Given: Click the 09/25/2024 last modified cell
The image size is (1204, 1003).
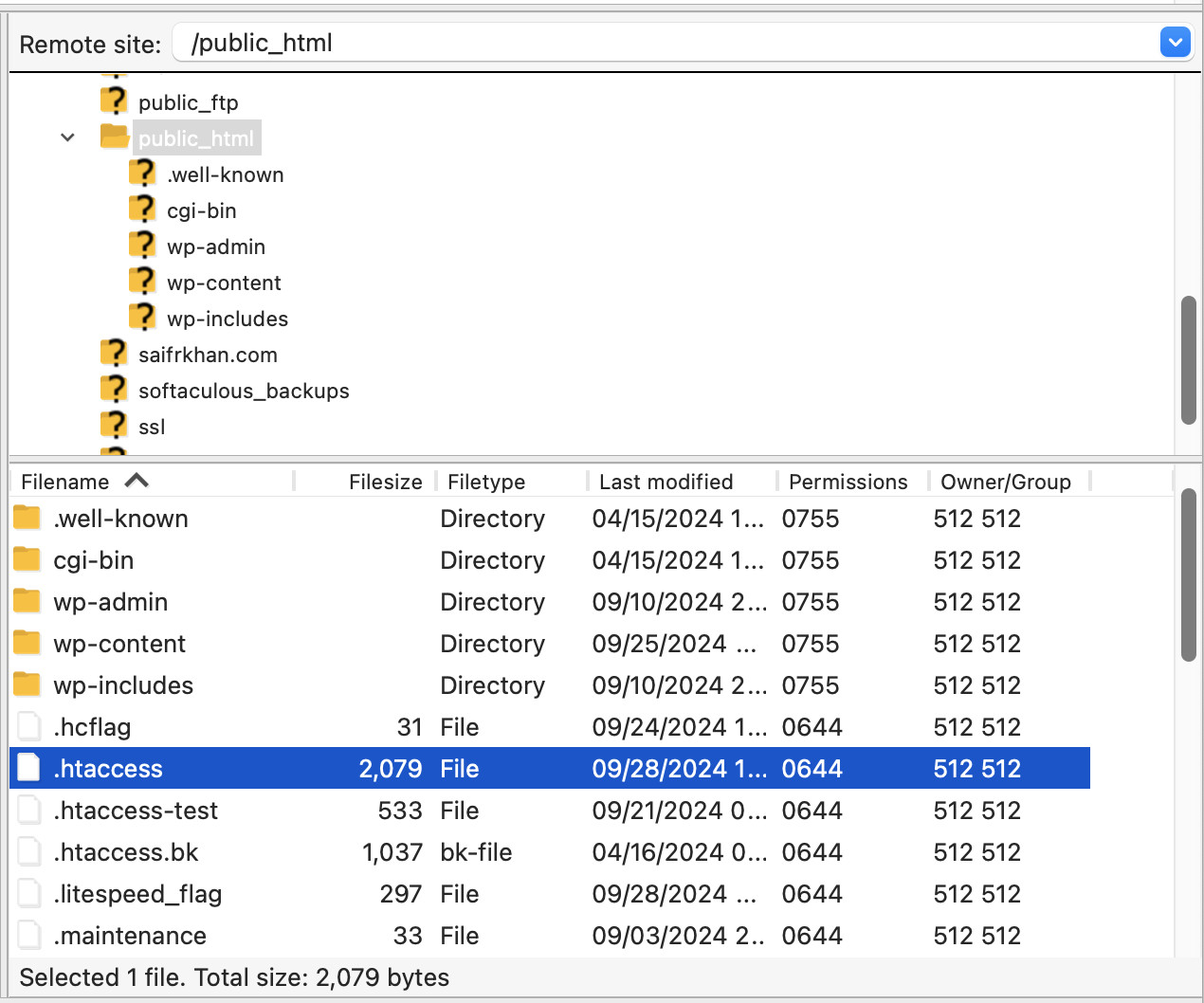Looking at the screenshot, I should tap(674, 644).
